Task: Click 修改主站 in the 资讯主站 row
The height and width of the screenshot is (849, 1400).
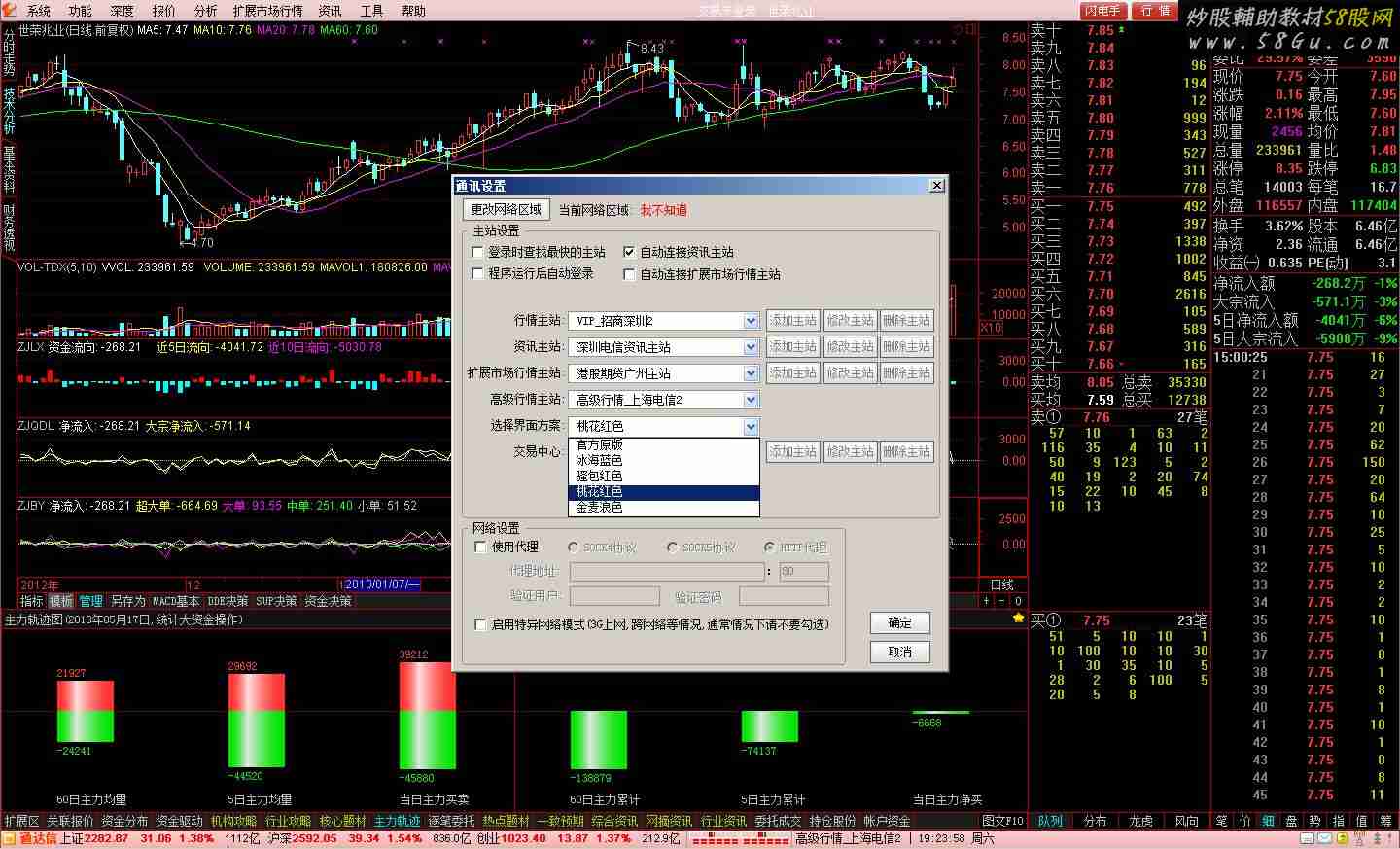Action: pos(850,347)
